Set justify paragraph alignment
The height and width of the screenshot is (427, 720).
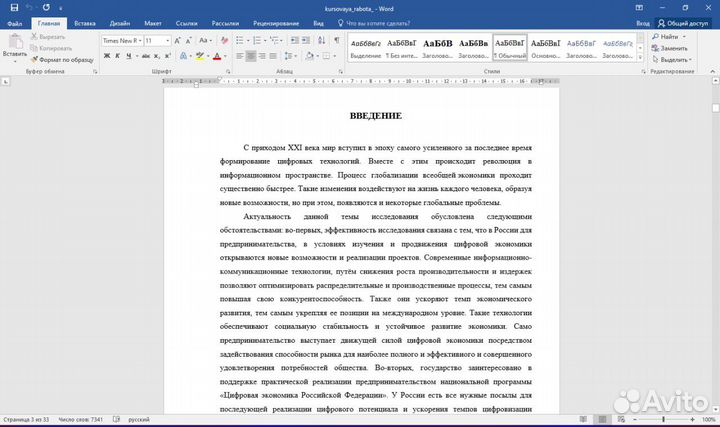click(x=273, y=56)
